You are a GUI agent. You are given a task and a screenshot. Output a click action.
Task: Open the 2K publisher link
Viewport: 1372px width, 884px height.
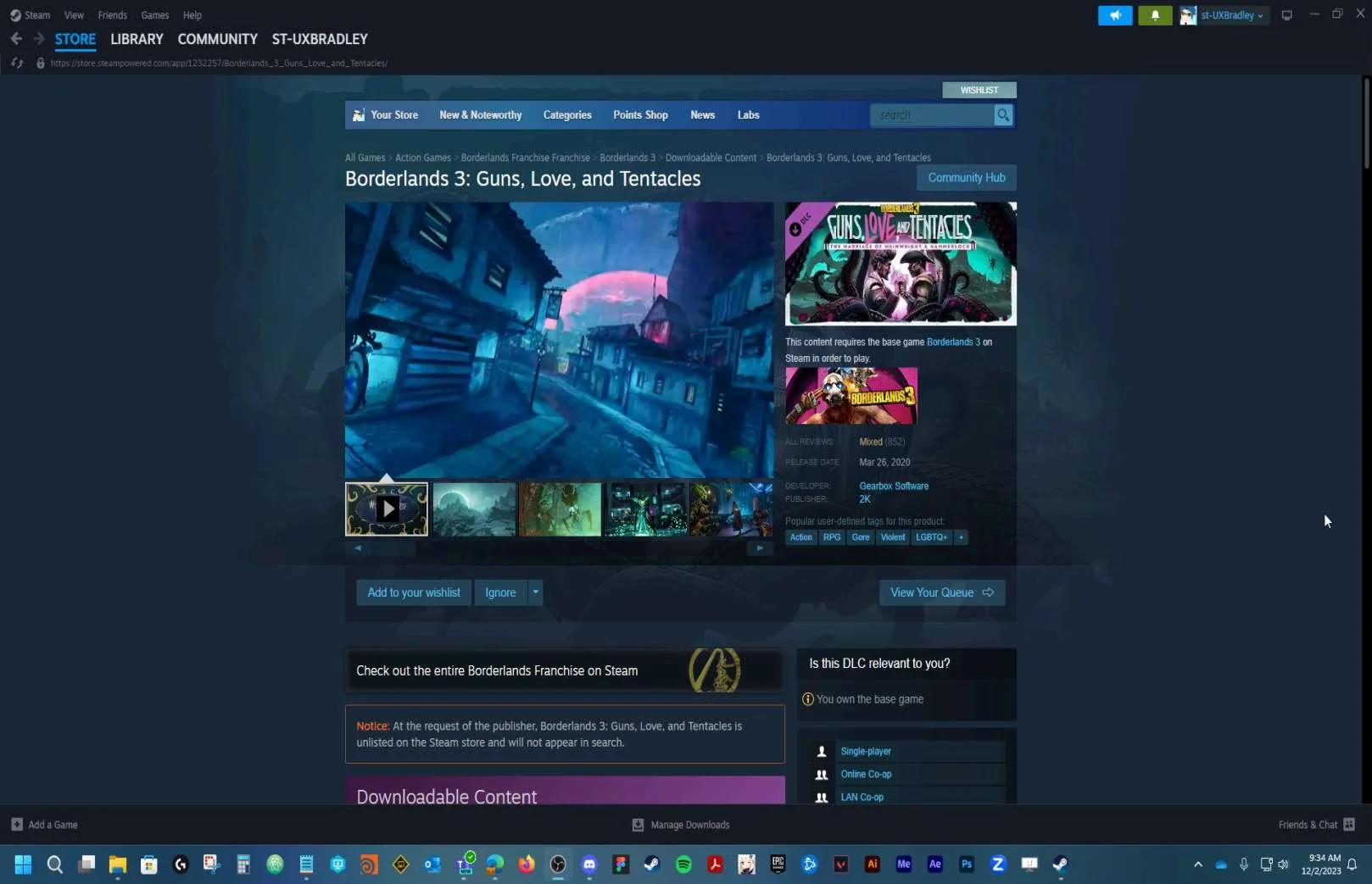tap(865, 499)
